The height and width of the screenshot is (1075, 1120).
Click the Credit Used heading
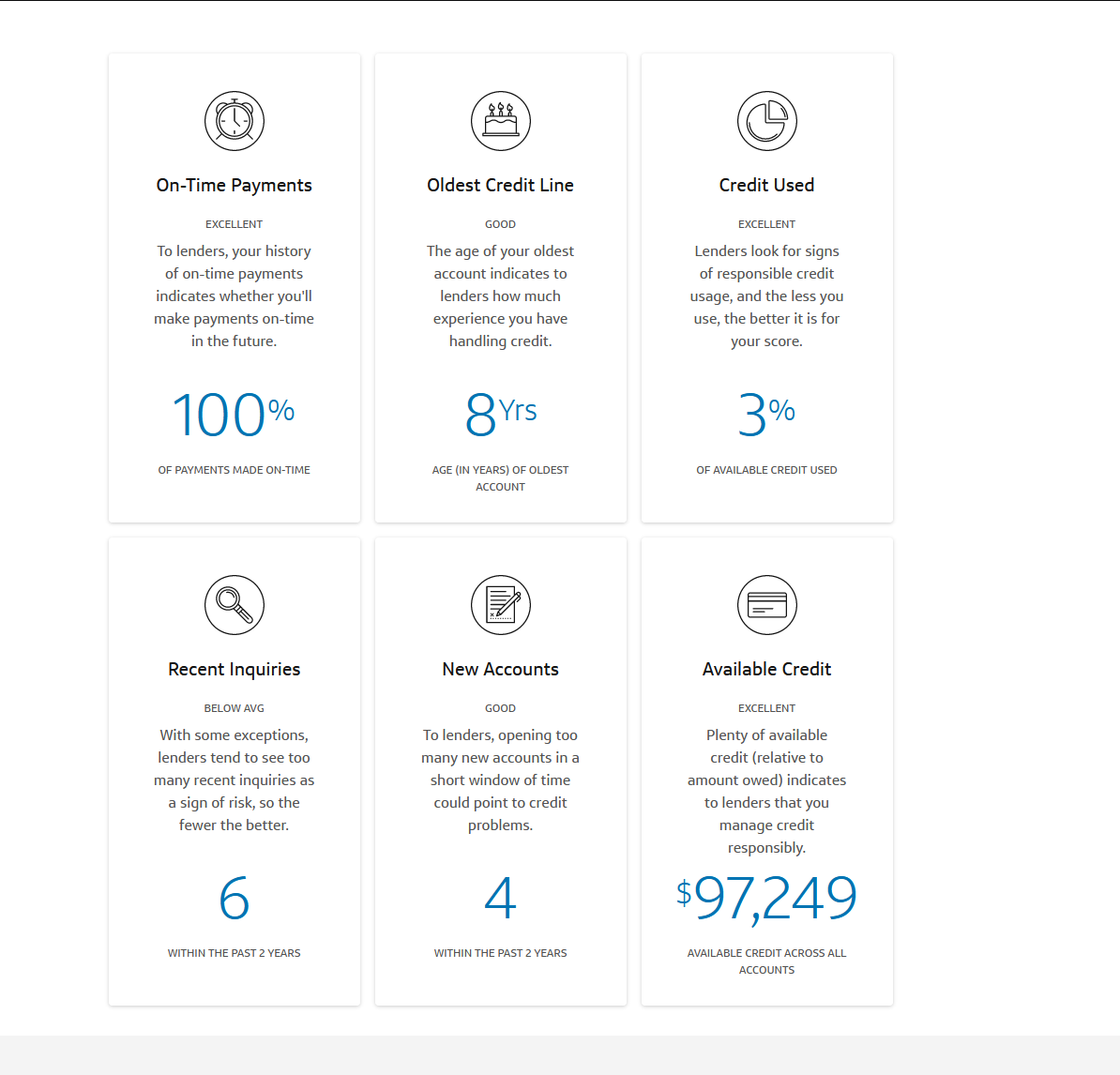pyautogui.click(x=766, y=186)
